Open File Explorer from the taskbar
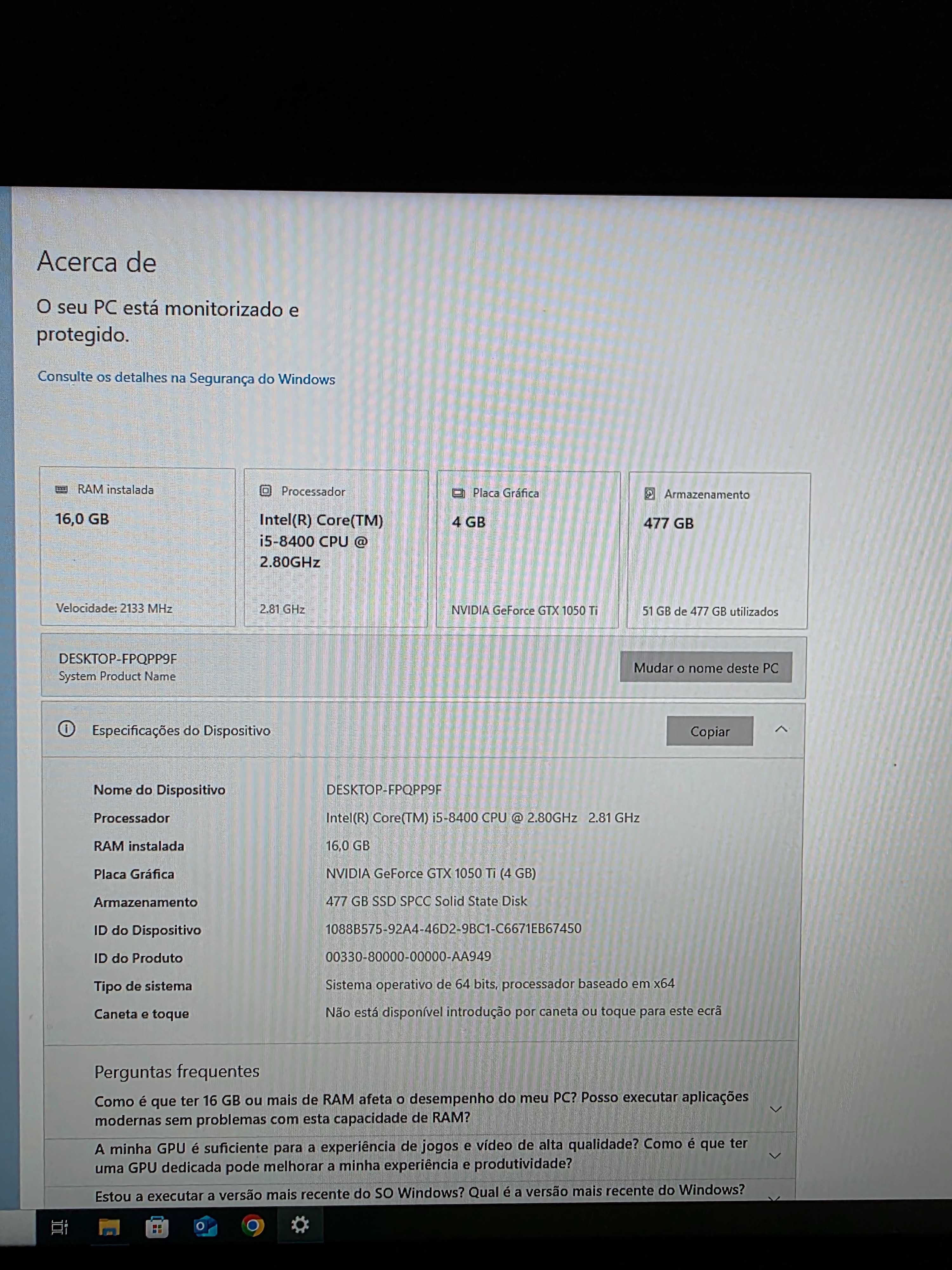 109,1227
